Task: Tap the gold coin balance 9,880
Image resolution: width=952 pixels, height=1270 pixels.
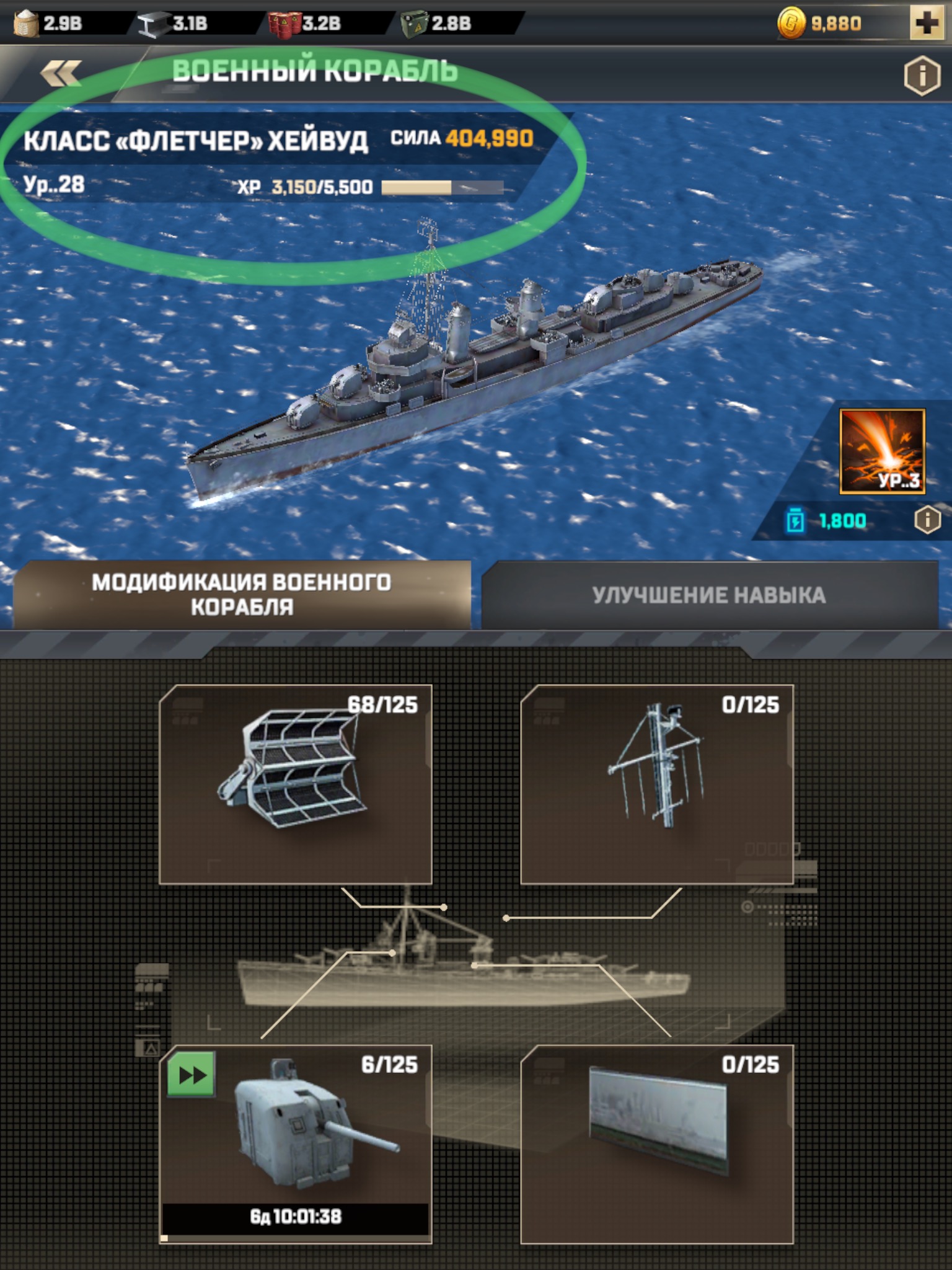Action: pos(819,24)
